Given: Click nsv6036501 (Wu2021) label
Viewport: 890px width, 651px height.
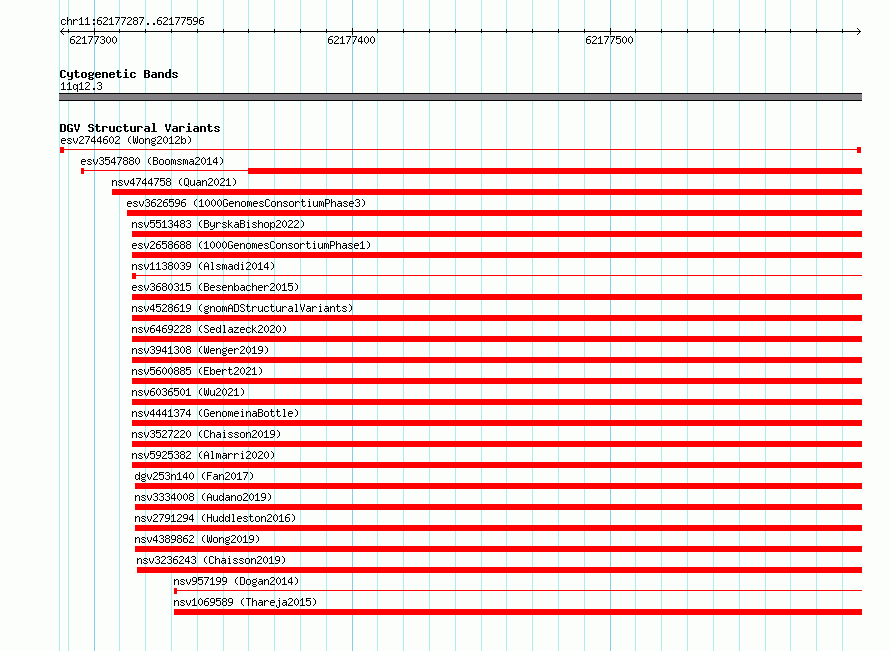Looking at the screenshot, I should (188, 392).
